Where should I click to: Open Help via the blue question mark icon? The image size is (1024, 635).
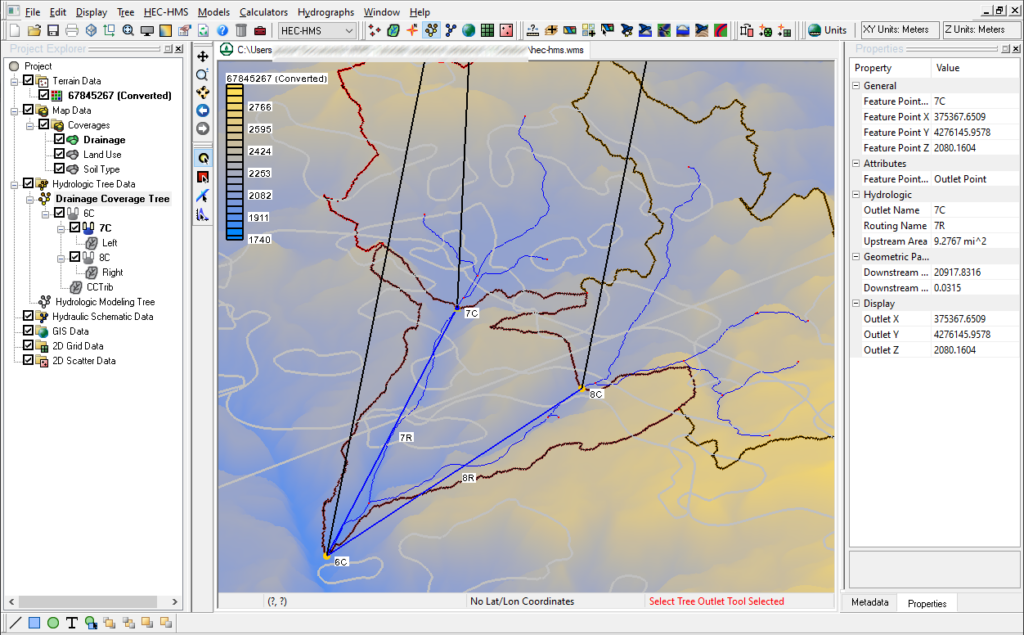(x=222, y=30)
